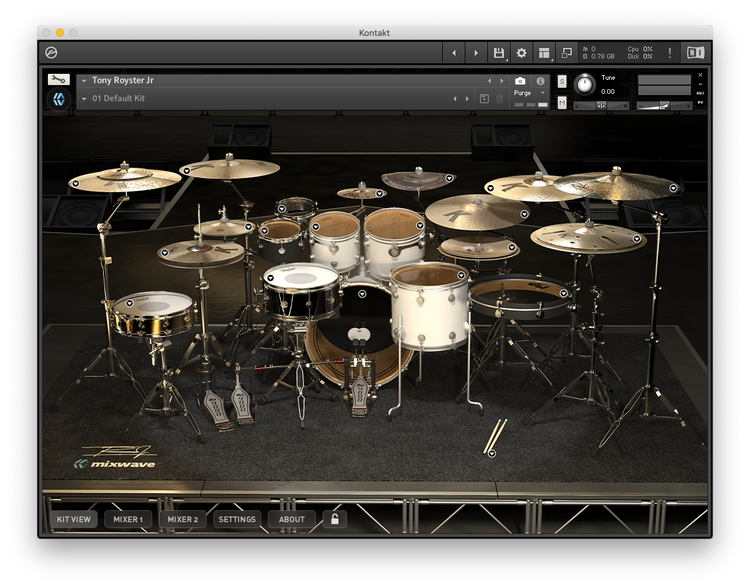Image resolution: width=750 pixels, height=588 pixels.
Task: Minimize the instrument header with the dash
Action: point(700,84)
